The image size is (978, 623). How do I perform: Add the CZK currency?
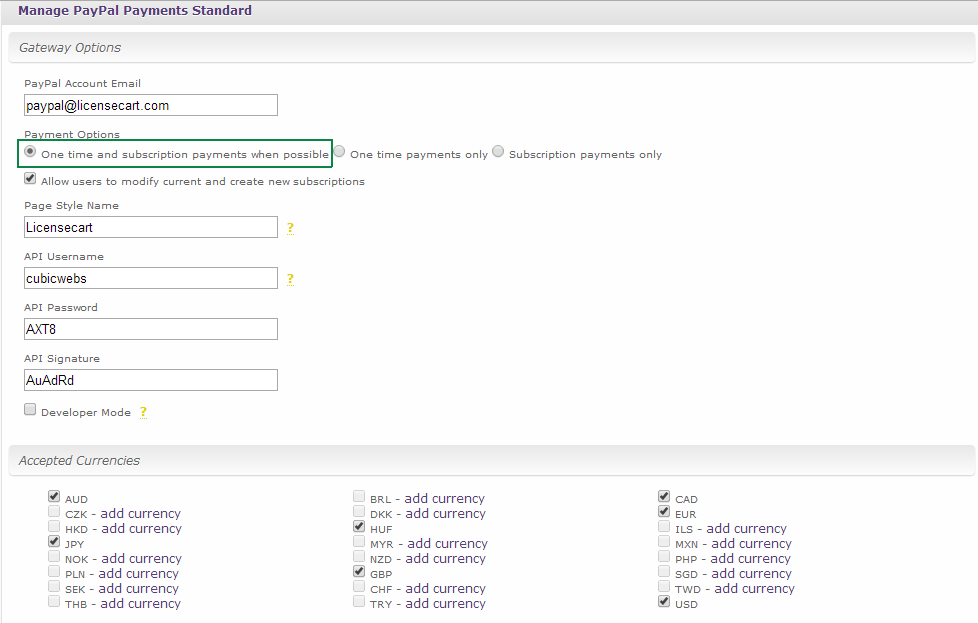tap(140, 514)
